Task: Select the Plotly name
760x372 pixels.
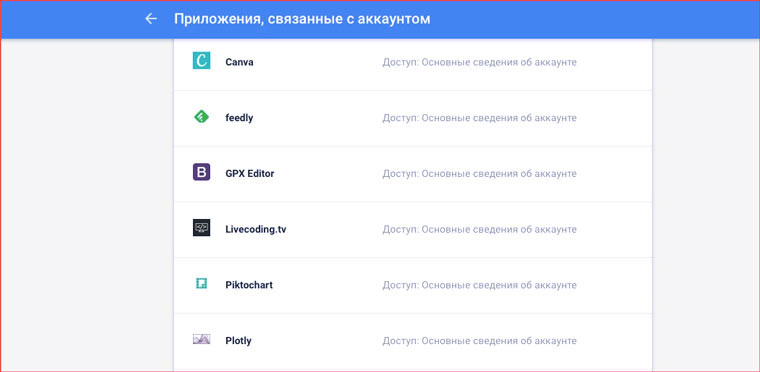Action: click(238, 341)
